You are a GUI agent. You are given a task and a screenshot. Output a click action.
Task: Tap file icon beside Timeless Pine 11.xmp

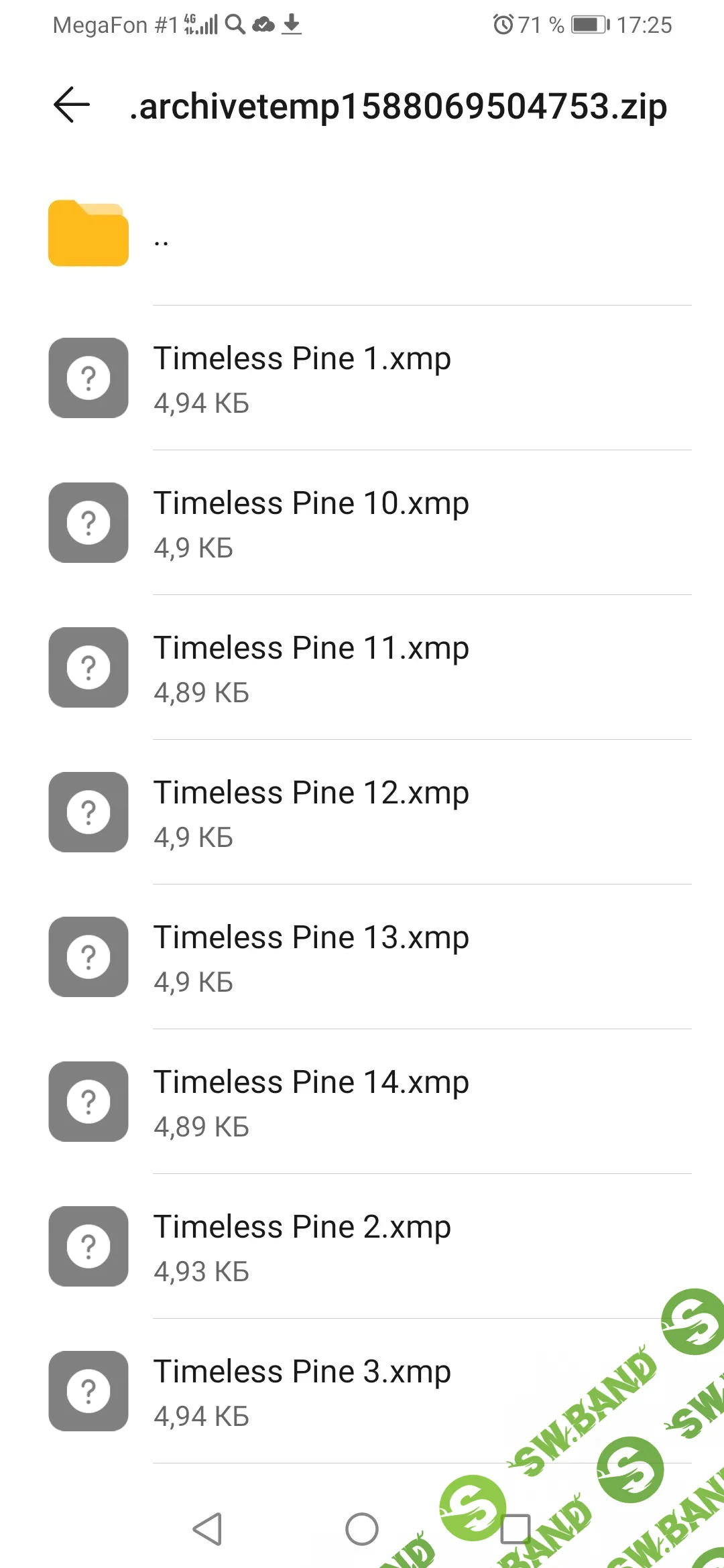[88, 667]
